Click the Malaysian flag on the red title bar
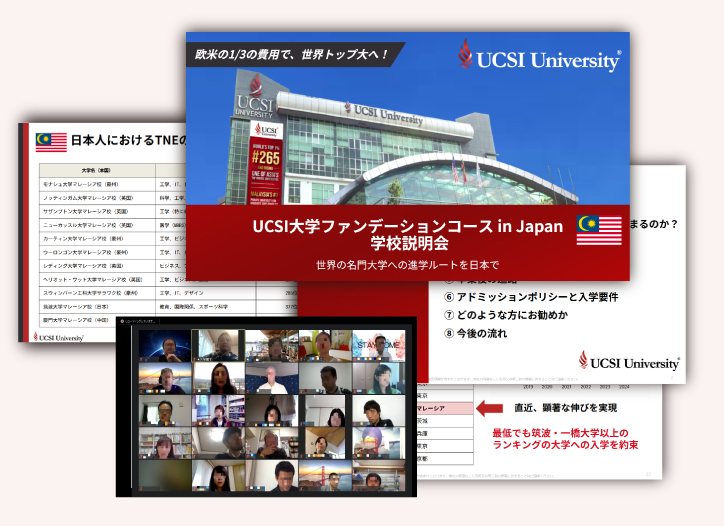 click(x=599, y=230)
